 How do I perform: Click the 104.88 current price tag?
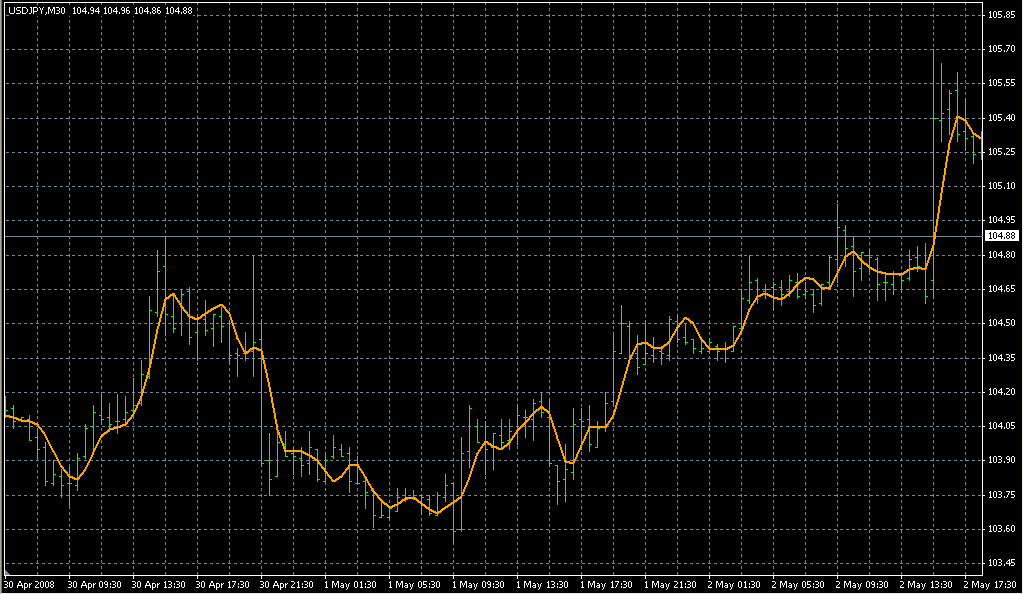click(1000, 236)
